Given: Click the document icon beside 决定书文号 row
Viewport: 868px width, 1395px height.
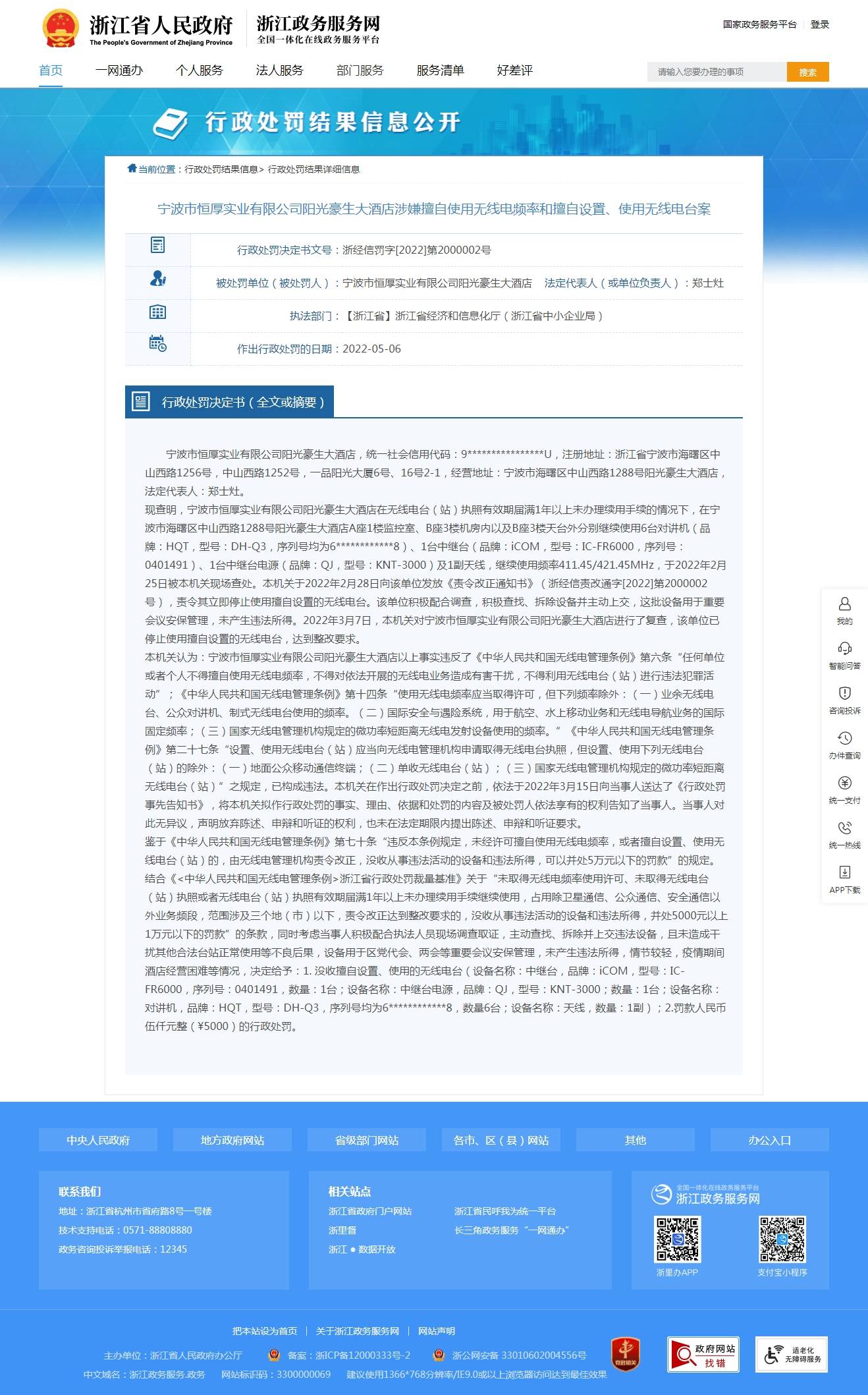Looking at the screenshot, I should (x=157, y=245).
